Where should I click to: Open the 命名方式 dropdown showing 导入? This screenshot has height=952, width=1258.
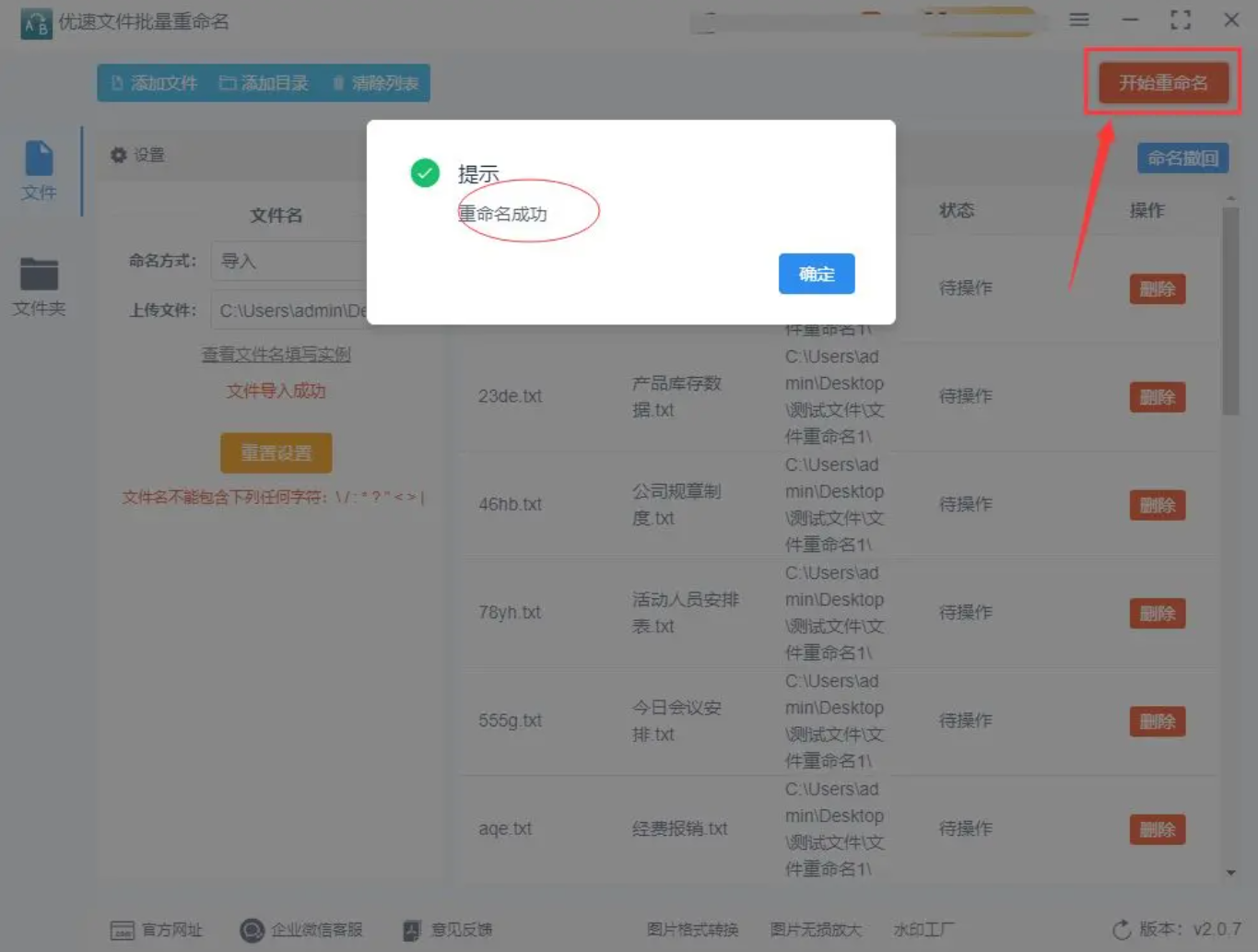288,261
